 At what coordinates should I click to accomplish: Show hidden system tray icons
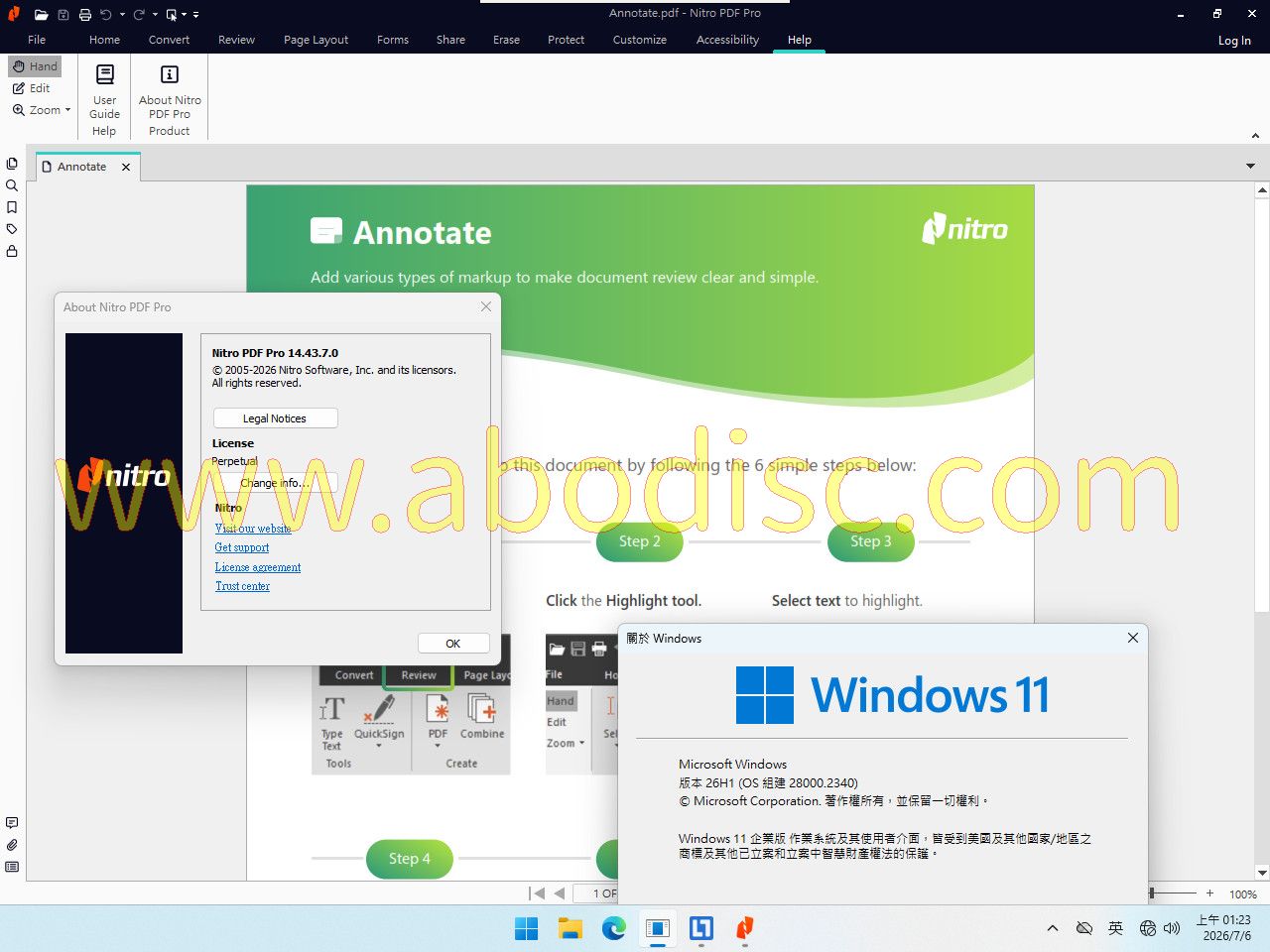point(1053,928)
